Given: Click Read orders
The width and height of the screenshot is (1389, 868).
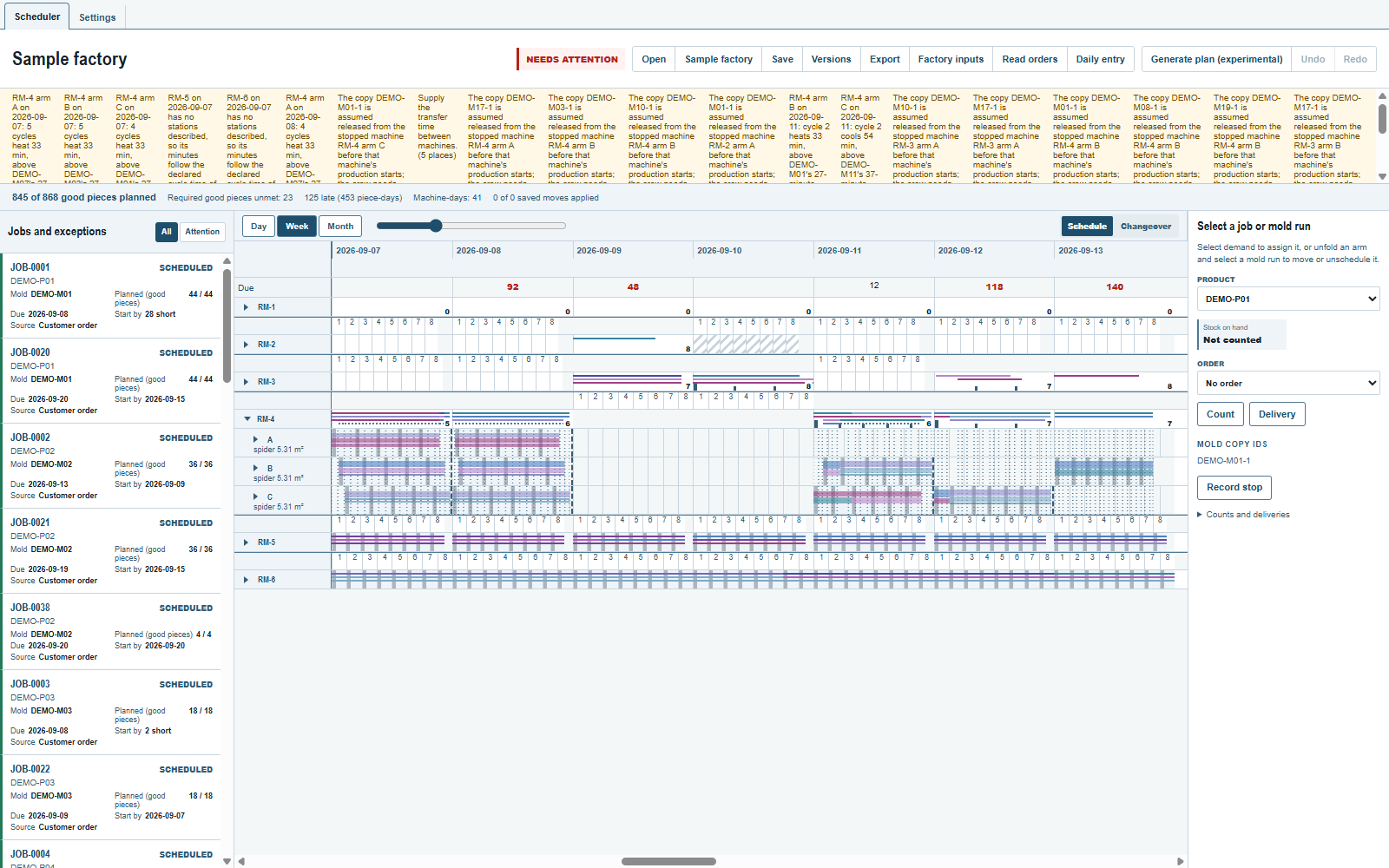Looking at the screenshot, I should tap(1030, 59).
